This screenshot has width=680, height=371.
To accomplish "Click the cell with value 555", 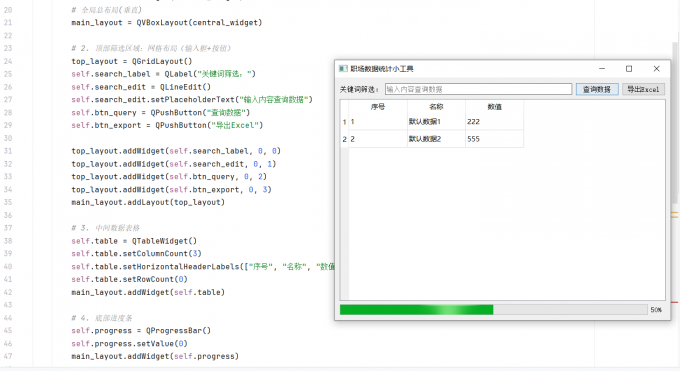I will 494,139.
